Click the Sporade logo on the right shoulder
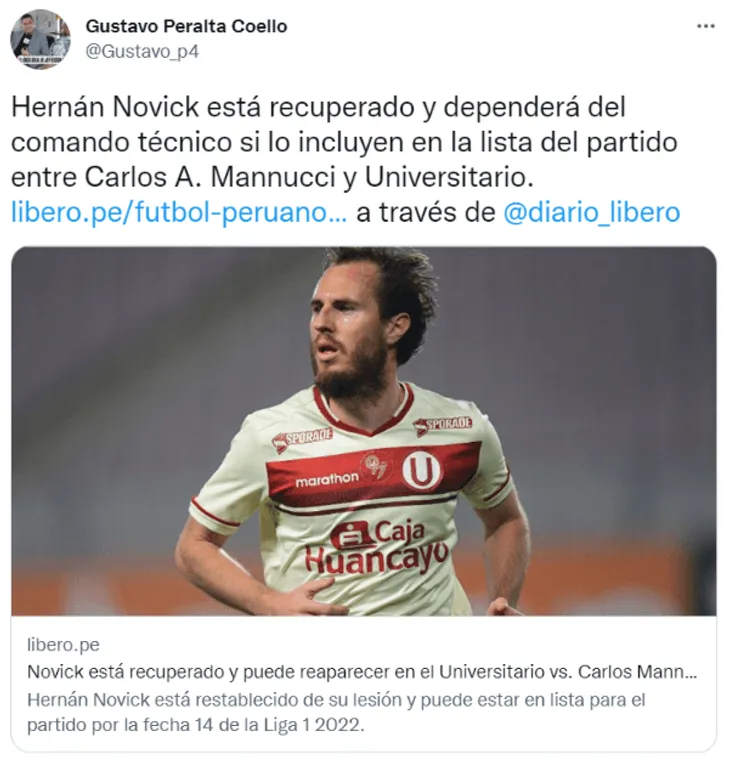Viewport: 729px width, 760px height. [x=443, y=425]
